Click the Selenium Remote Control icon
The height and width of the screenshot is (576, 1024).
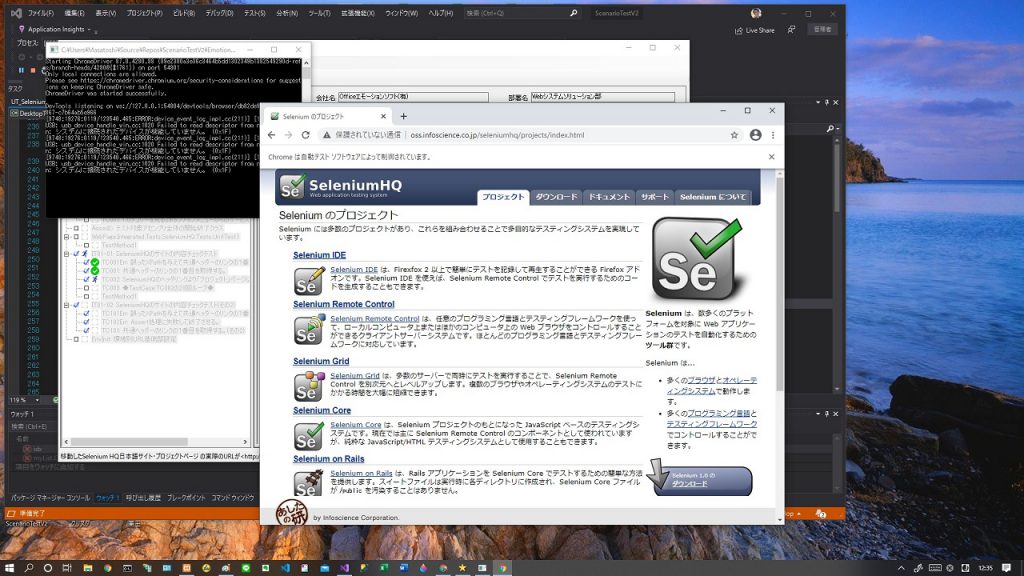tap(309, 330)
